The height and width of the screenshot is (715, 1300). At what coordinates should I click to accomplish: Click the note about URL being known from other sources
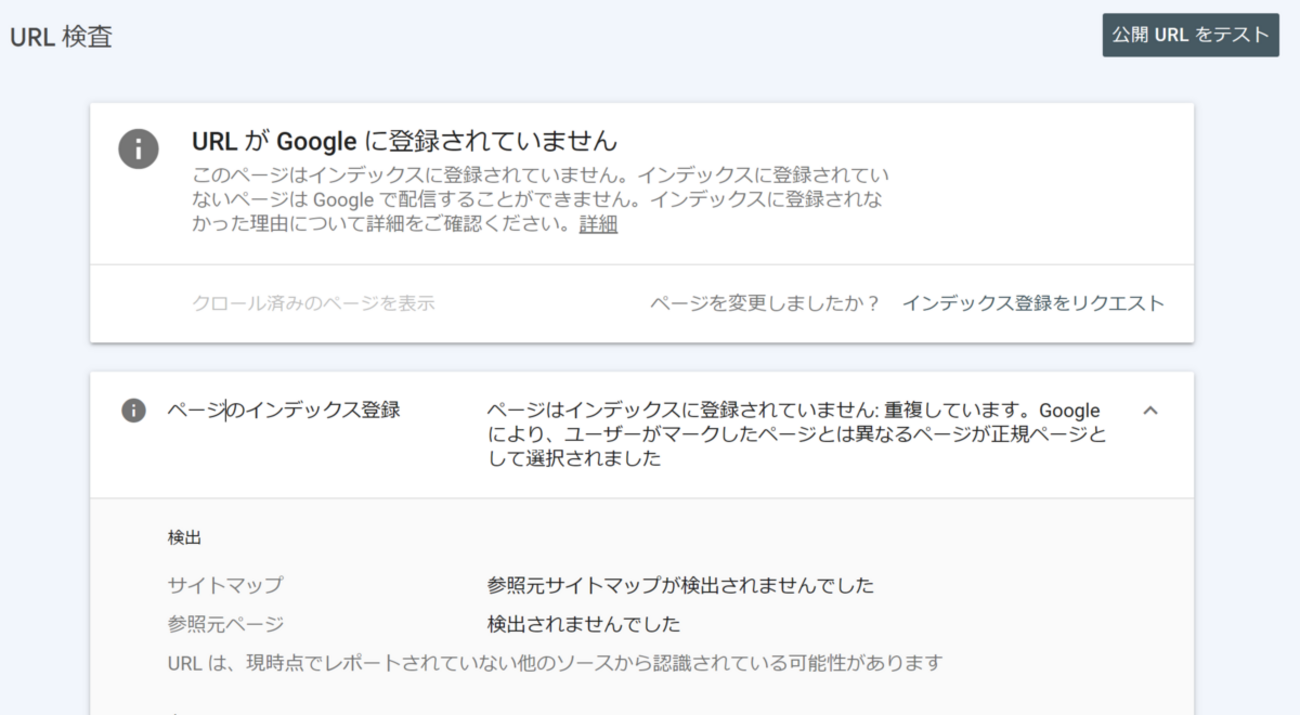coord(555,662)
